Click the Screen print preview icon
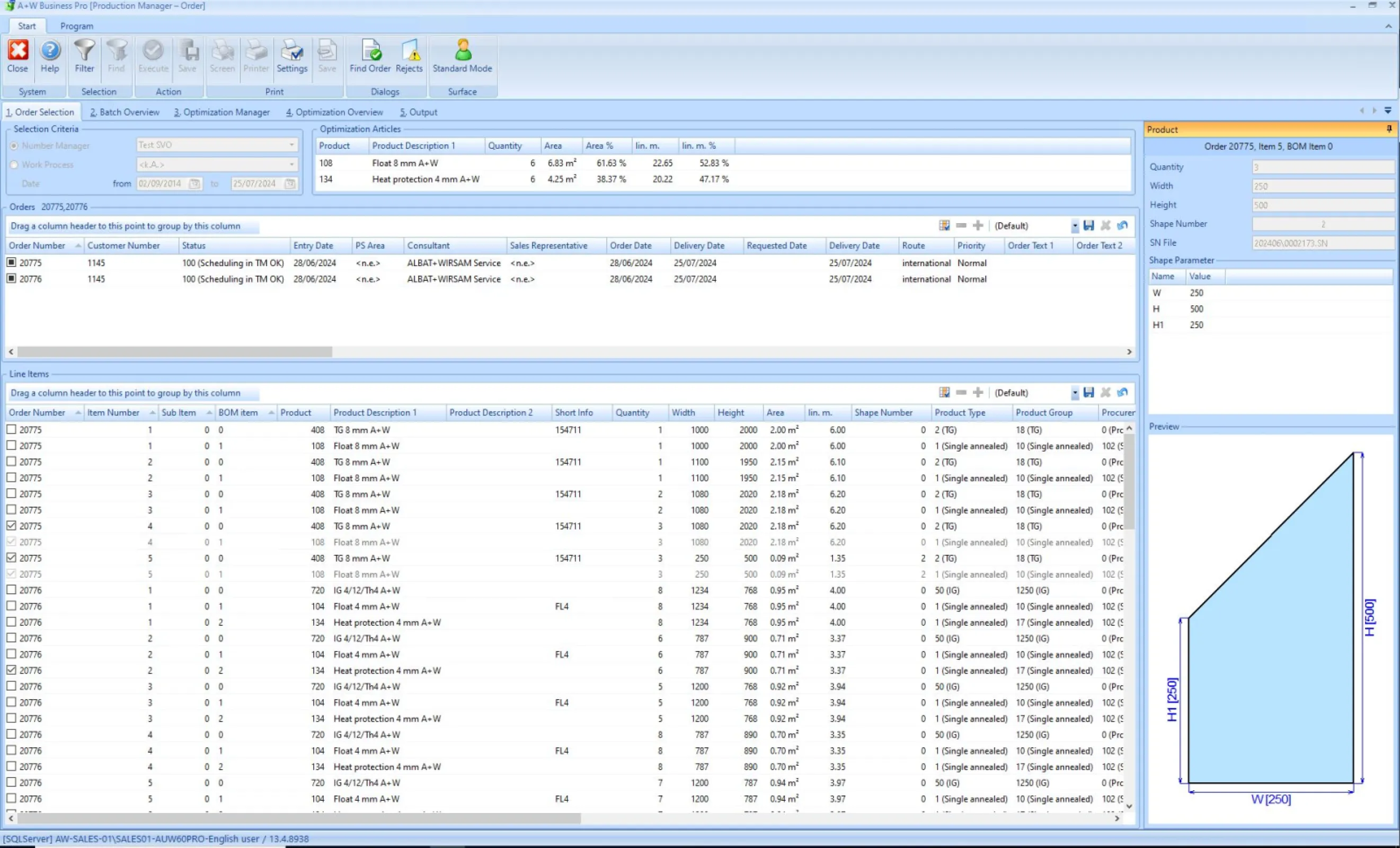Screen dimensions: 1400x848 click(222, 57)
